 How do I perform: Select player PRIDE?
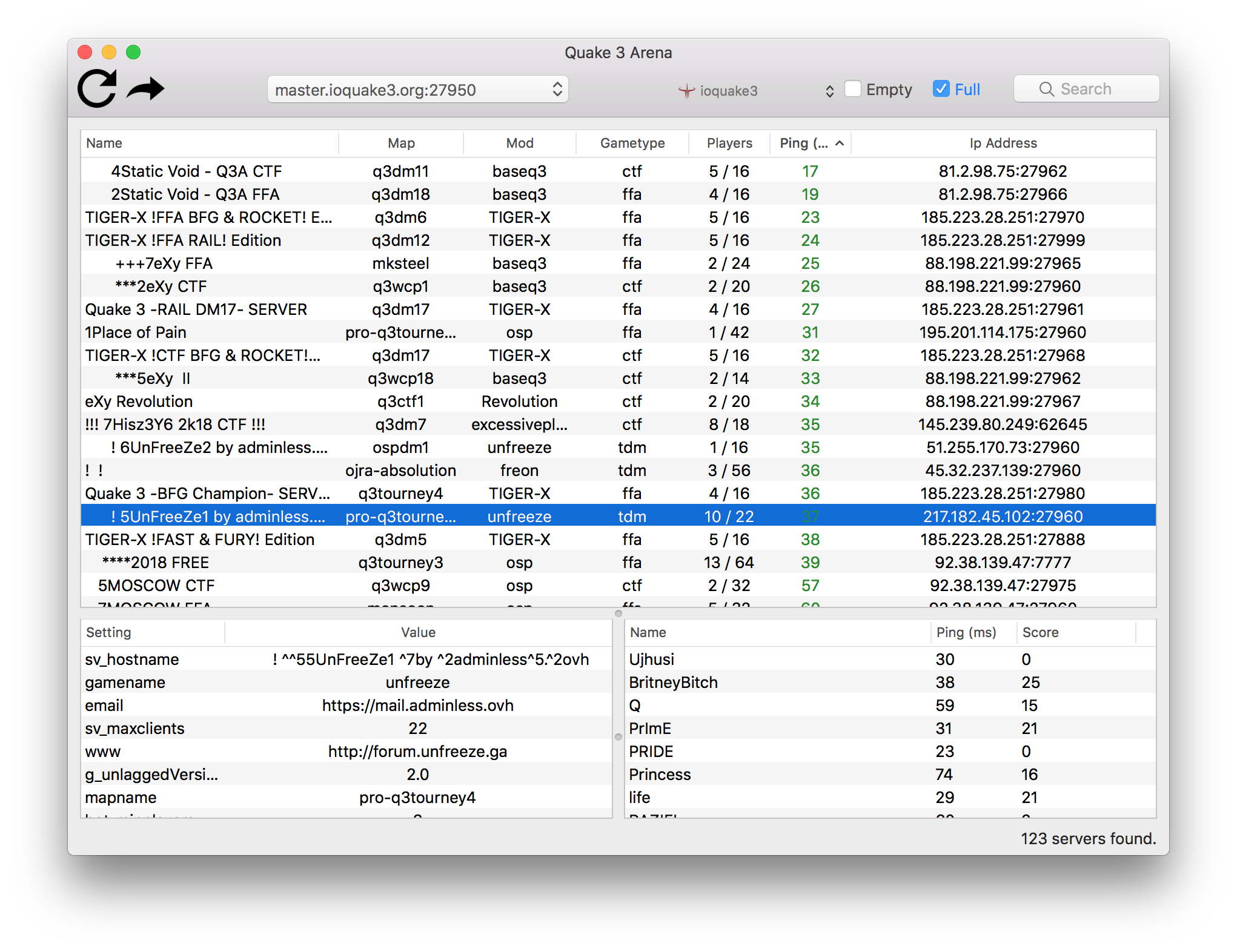coord(890,752)
